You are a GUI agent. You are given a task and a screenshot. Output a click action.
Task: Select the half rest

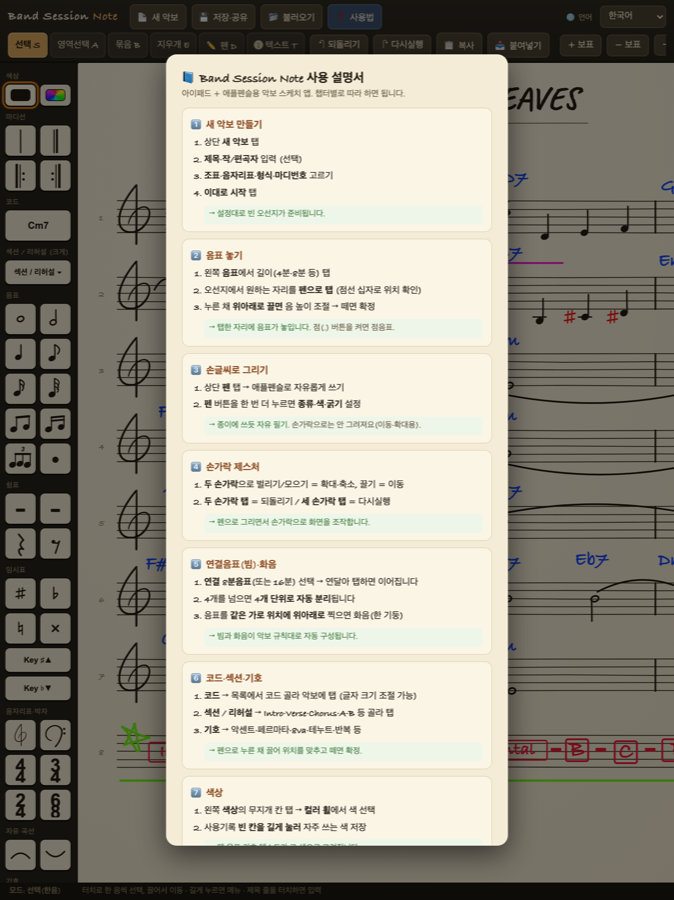tap(56, 509)
